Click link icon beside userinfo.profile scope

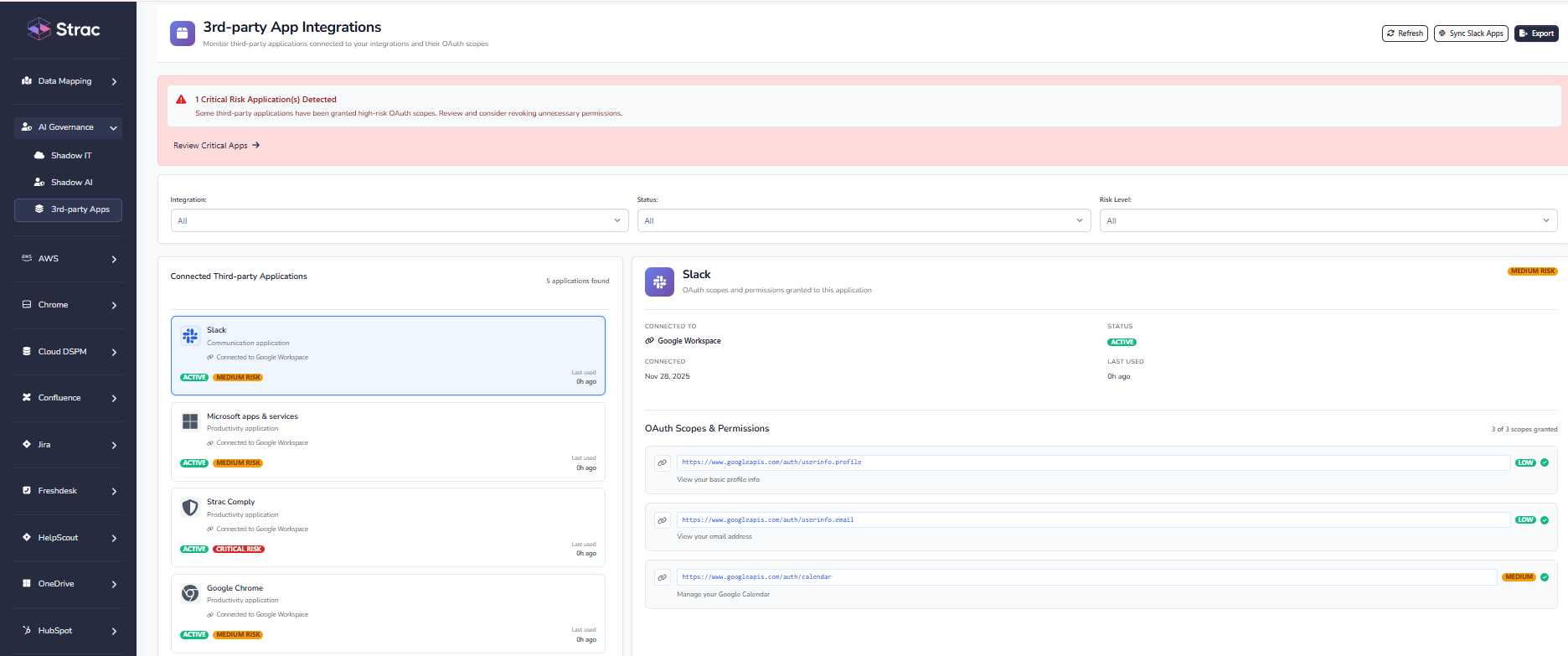coord(662,462)
